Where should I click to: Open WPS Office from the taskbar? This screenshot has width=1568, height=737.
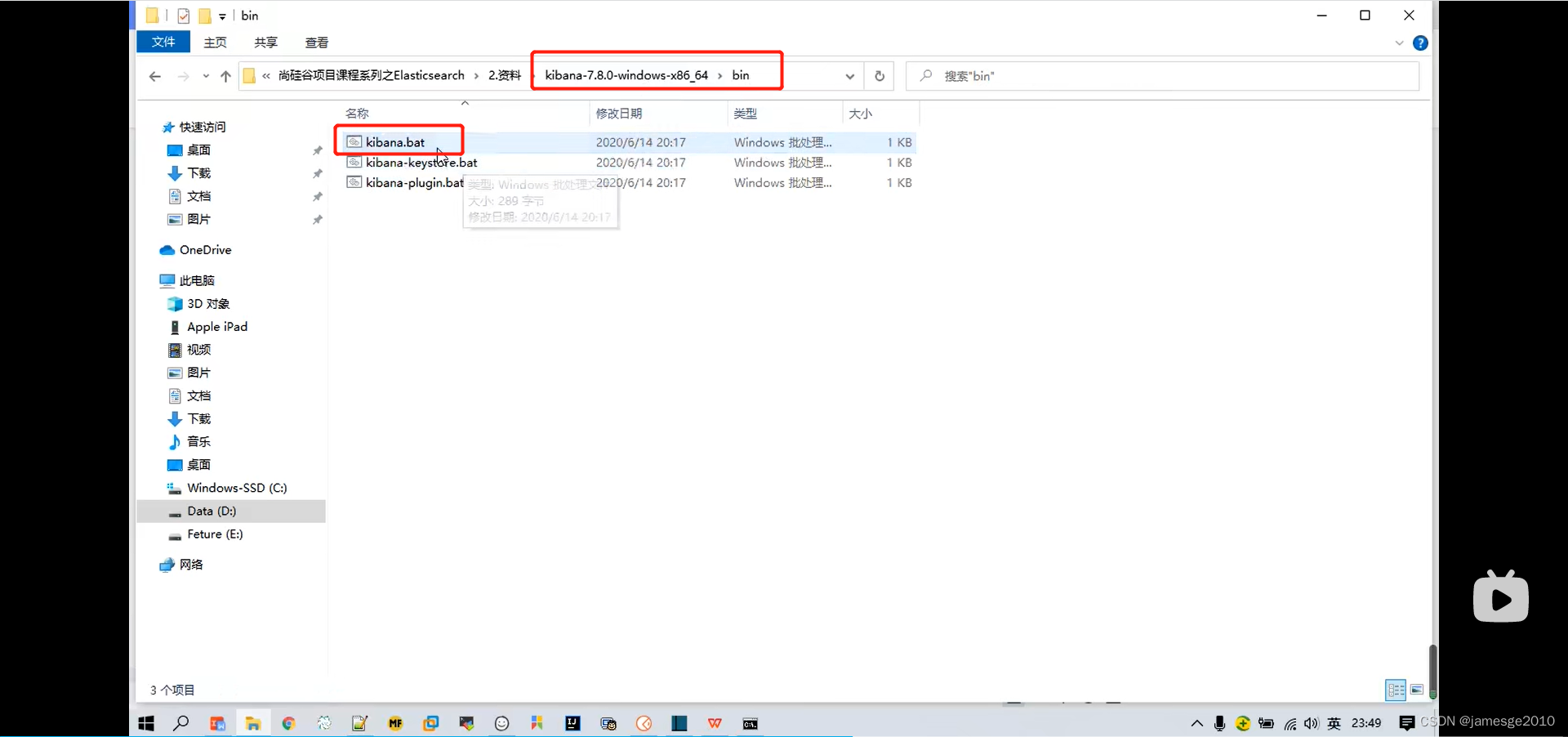coord(715,724)
